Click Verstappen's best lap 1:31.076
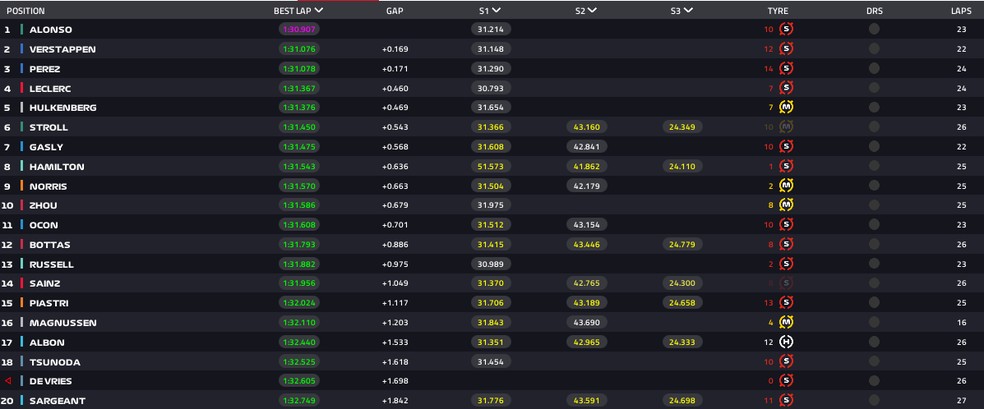The width and height of the screenshot is (984, 409). pyautogui.click(x=299, y=49)
